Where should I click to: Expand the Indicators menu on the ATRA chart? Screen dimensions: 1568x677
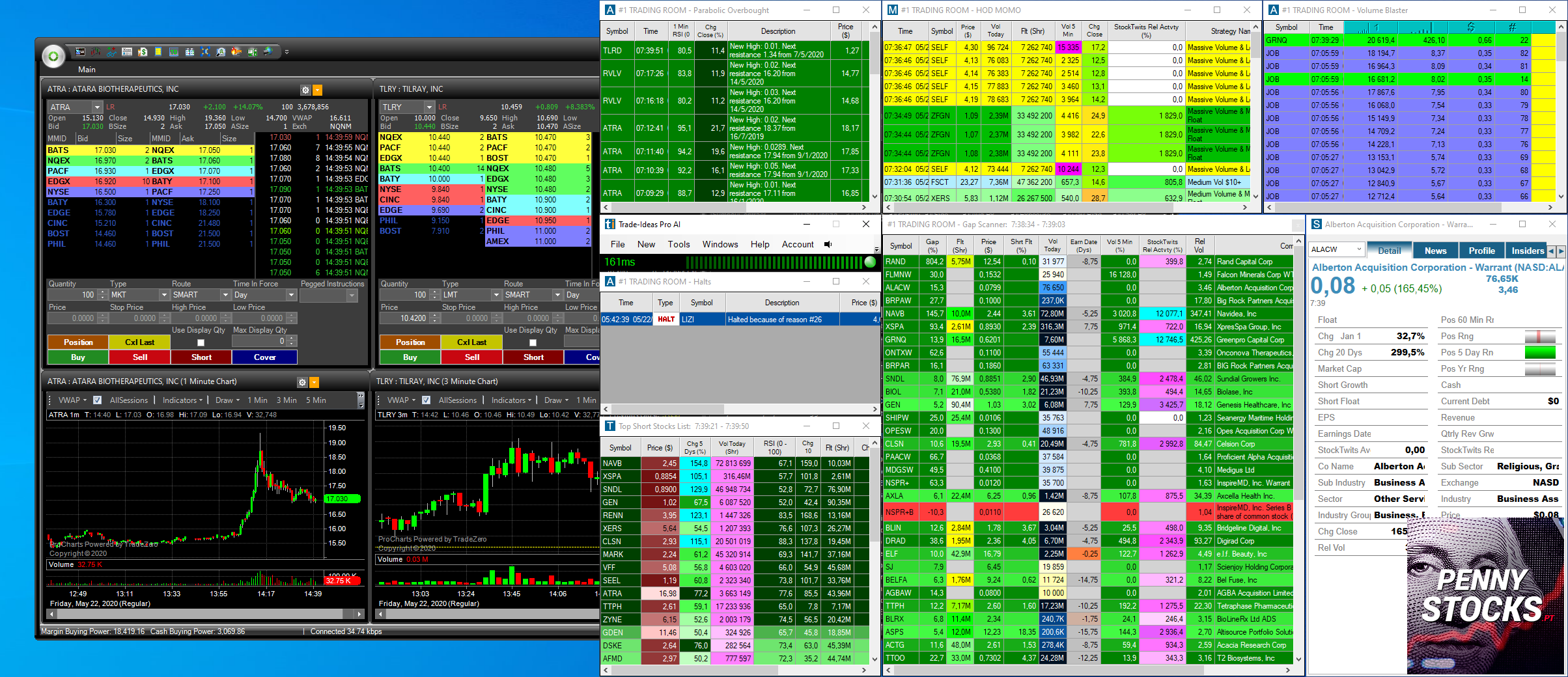(x=182, y=400)
